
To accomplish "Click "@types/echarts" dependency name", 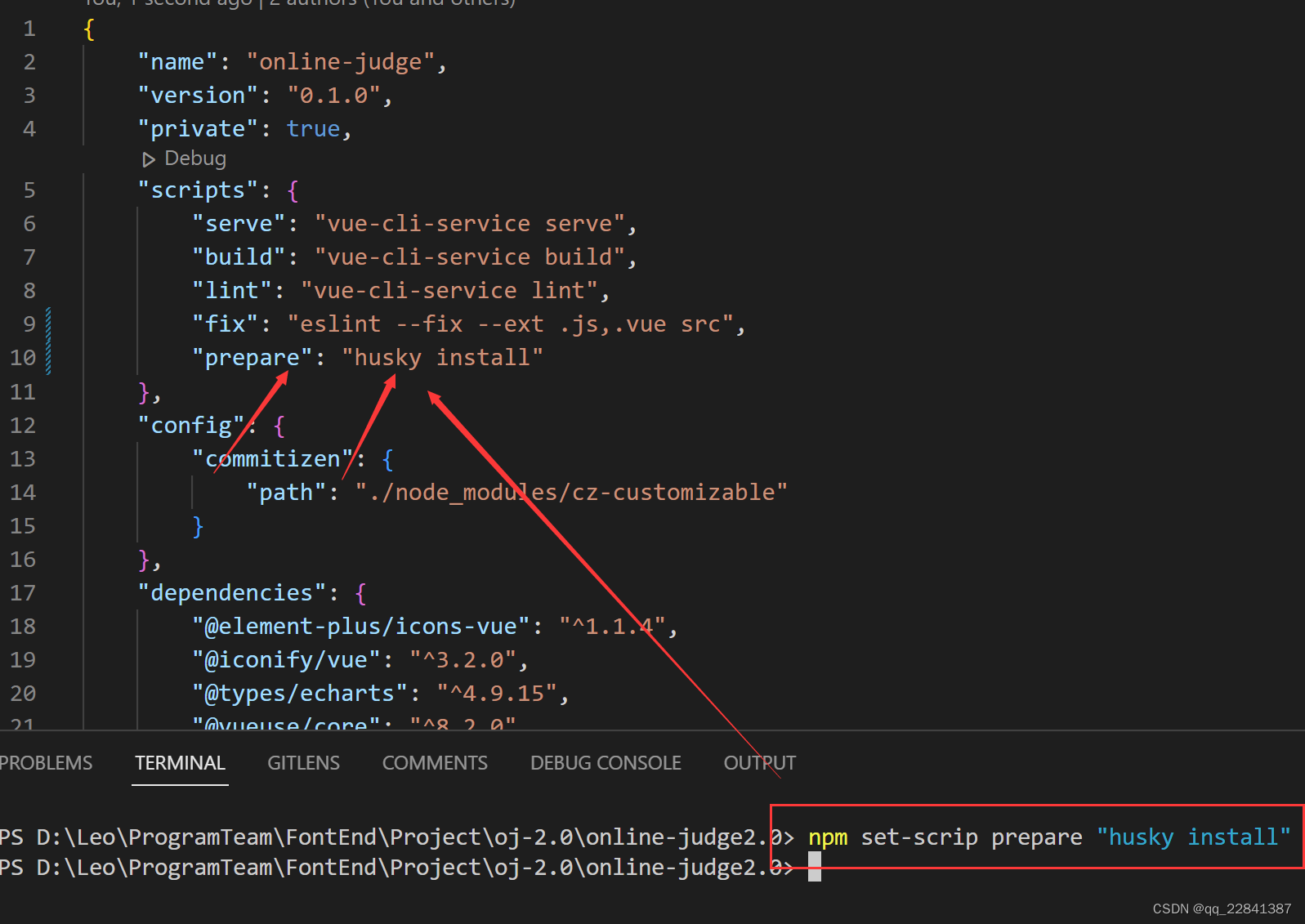I will pos(300,694).
